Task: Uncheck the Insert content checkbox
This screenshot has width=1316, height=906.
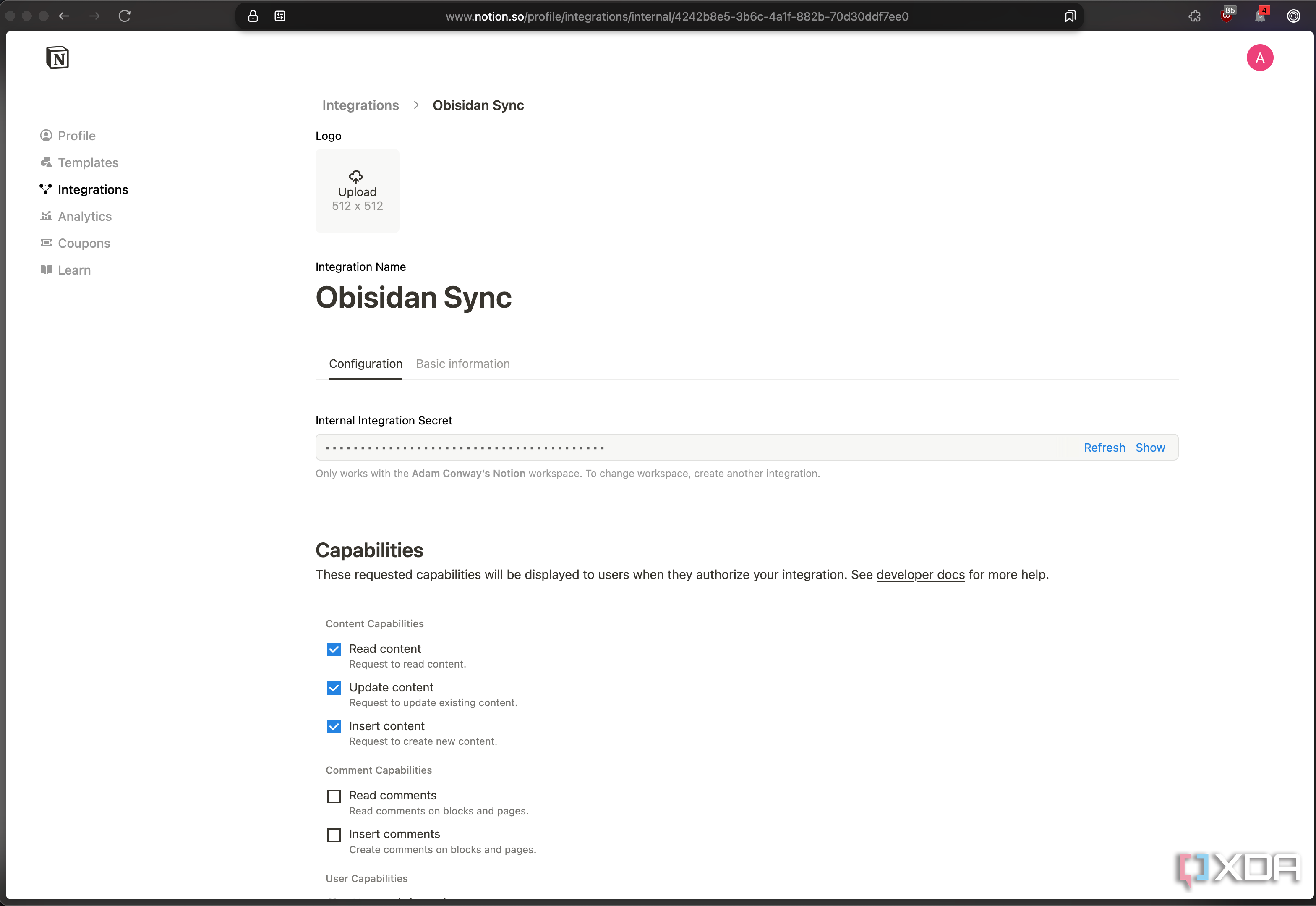Action: 334,726
